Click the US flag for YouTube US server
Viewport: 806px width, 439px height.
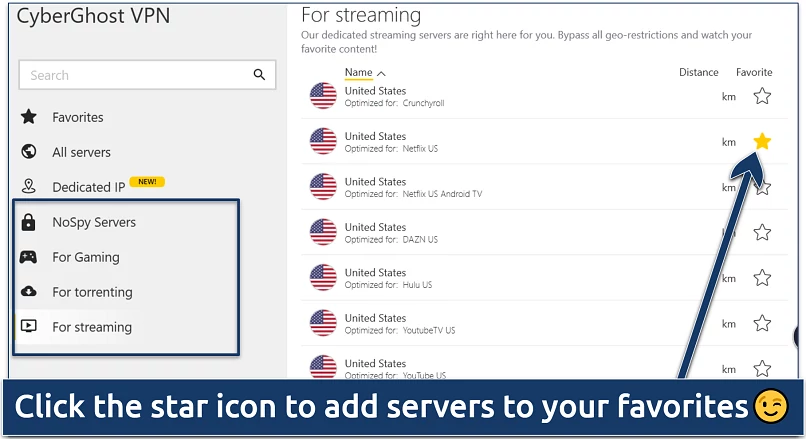(x=323, y=367)
